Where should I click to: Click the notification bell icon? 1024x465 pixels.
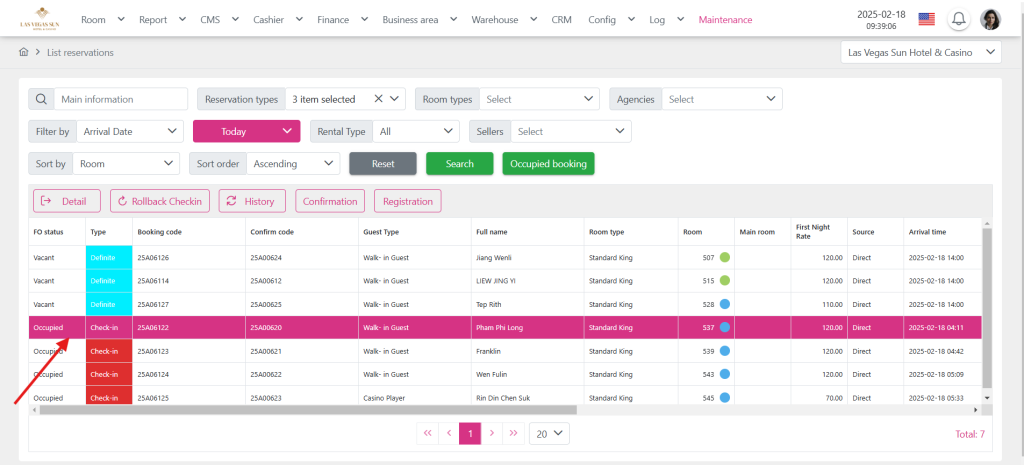[x=959, y=19]
